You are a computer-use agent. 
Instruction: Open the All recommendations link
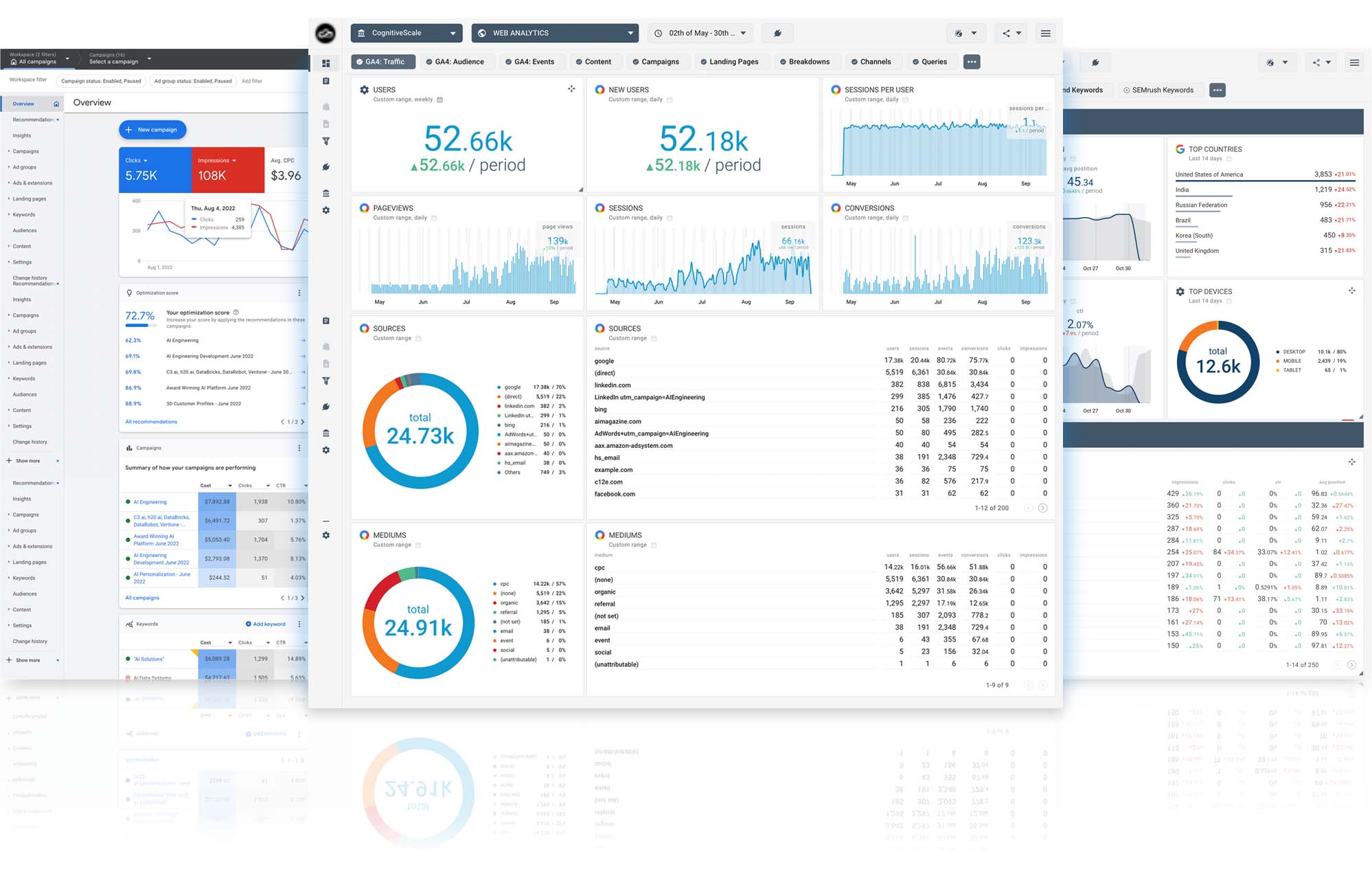coord(151,422)
